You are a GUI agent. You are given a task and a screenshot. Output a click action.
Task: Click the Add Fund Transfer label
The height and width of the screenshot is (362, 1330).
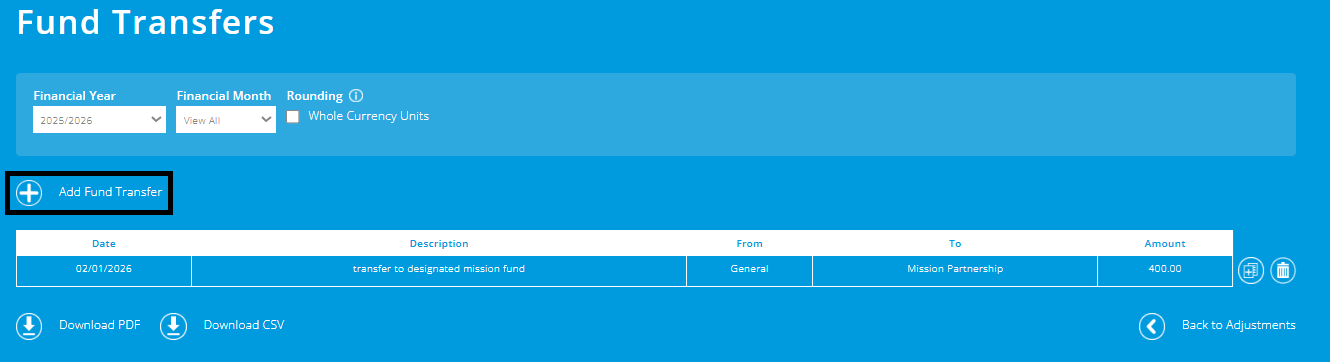(x=110, y=192)
